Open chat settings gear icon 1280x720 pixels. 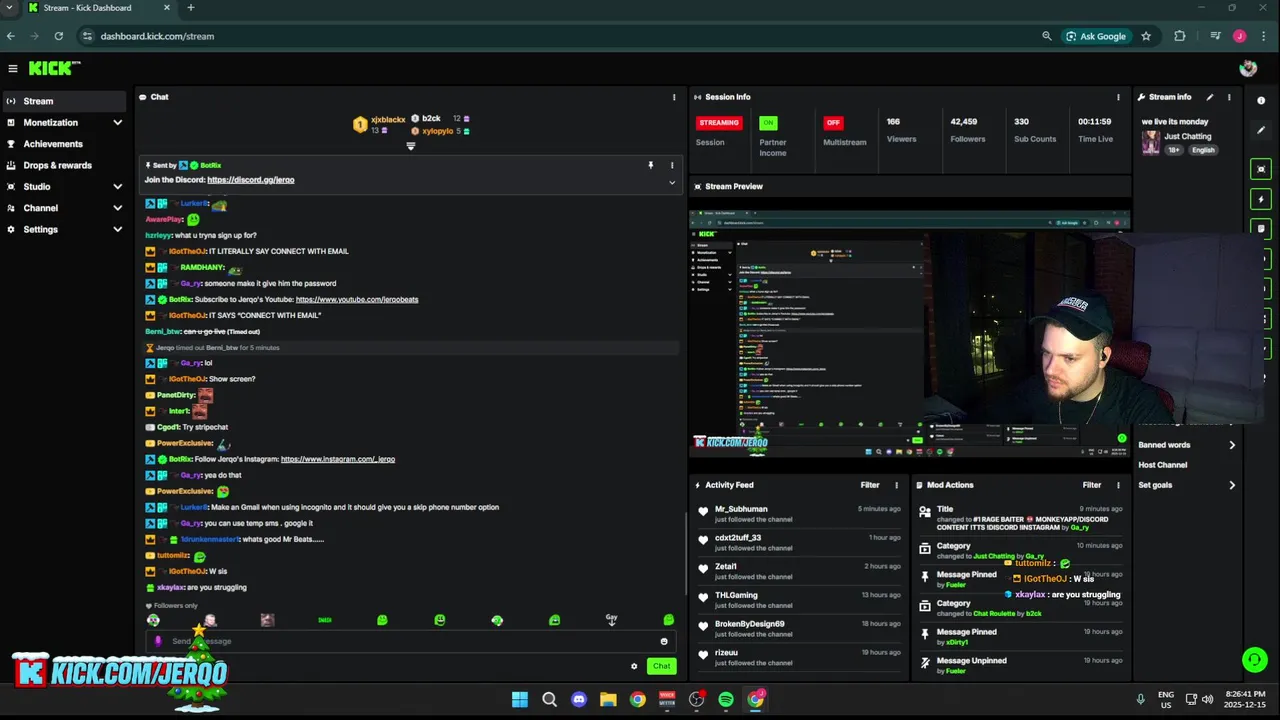634,666
